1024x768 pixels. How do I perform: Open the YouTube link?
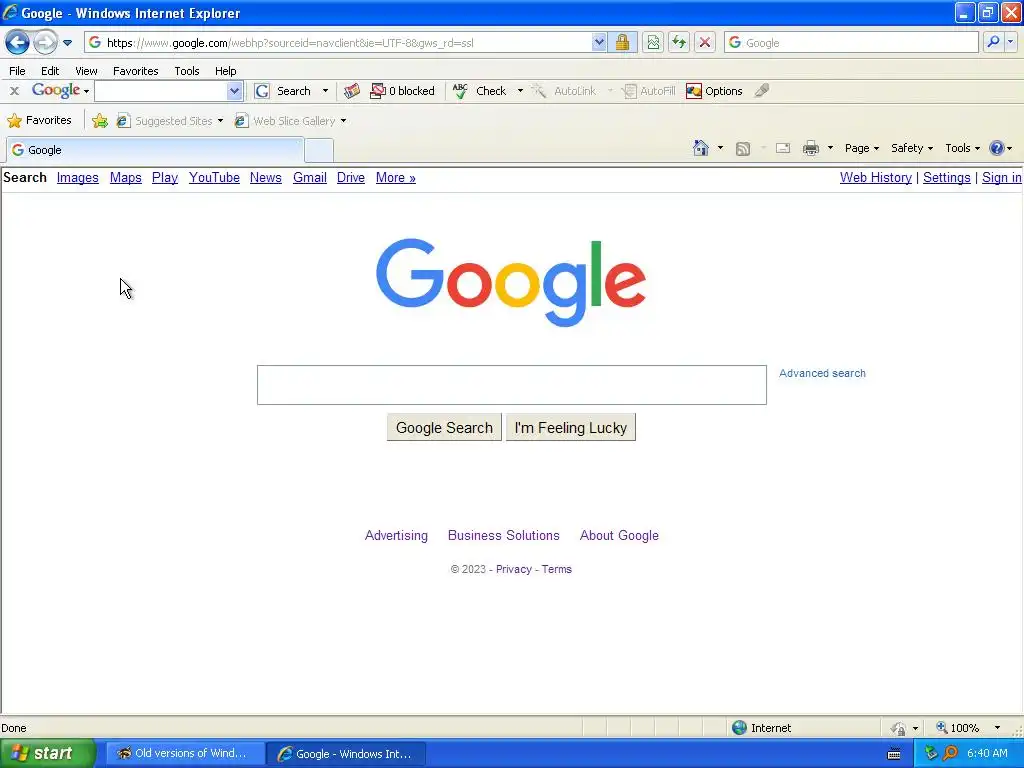[x=214, y=178]
